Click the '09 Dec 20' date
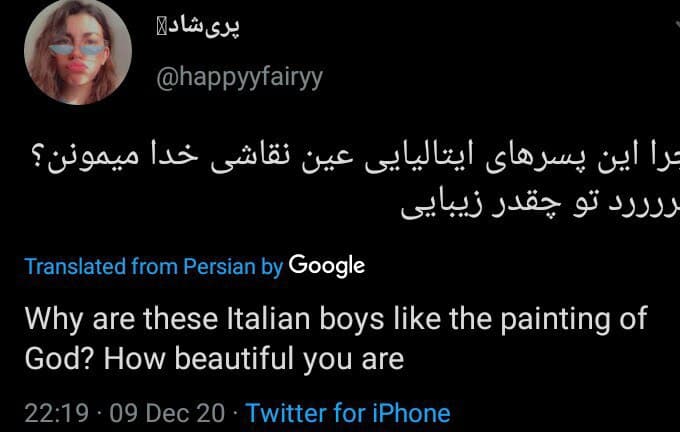 [167, 413]
